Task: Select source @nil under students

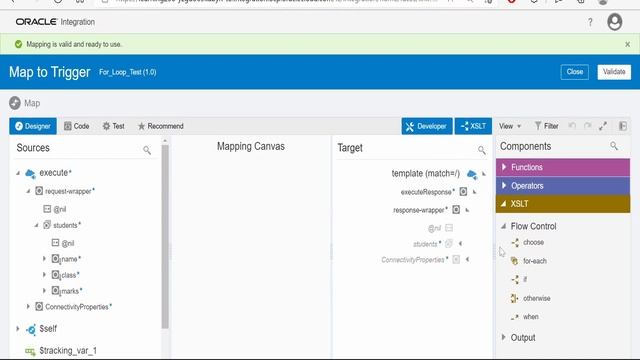Action: tap(63, 243)
